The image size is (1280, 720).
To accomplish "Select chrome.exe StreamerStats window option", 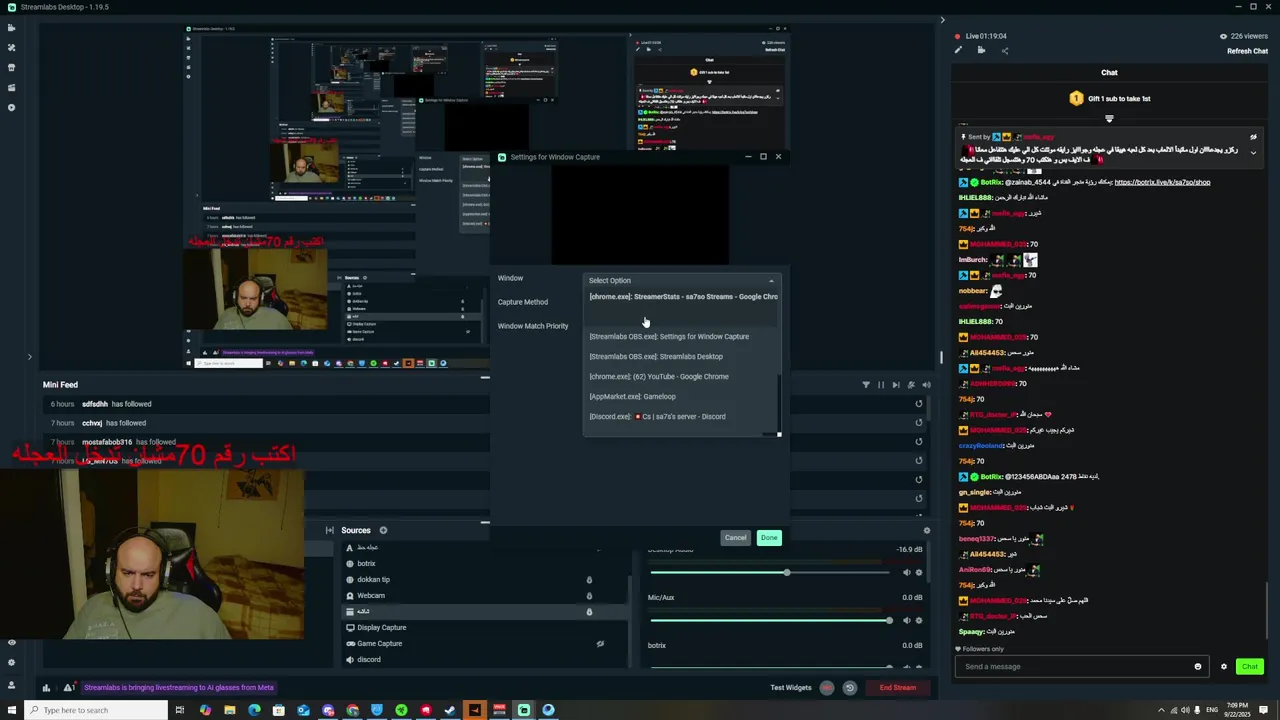I will [683, 297].
